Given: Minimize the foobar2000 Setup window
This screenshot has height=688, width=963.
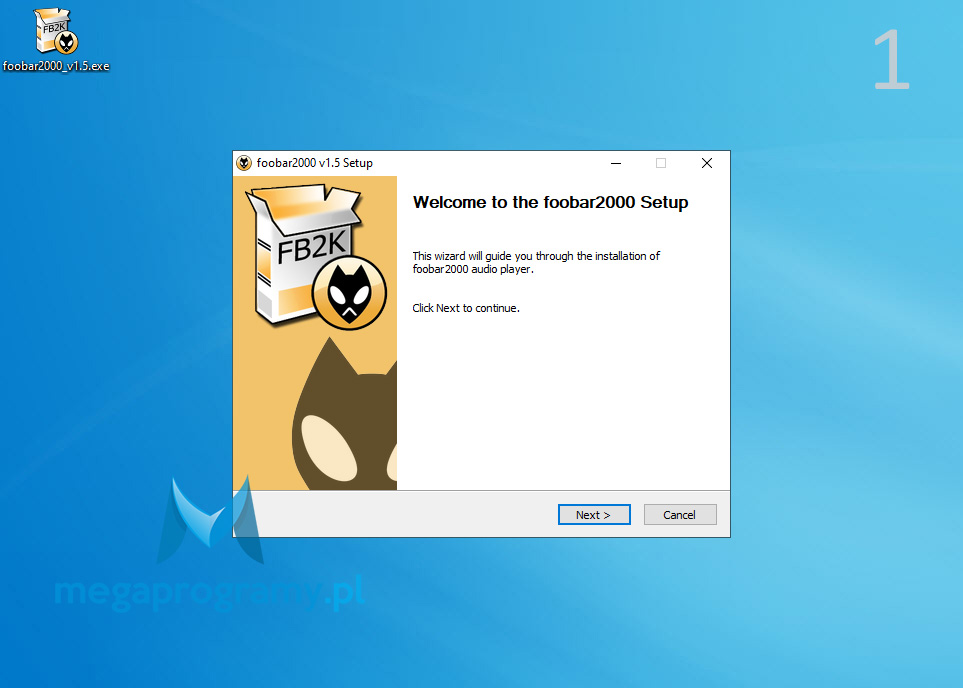Looking at the screenshot, I should (x=616, y=163).
